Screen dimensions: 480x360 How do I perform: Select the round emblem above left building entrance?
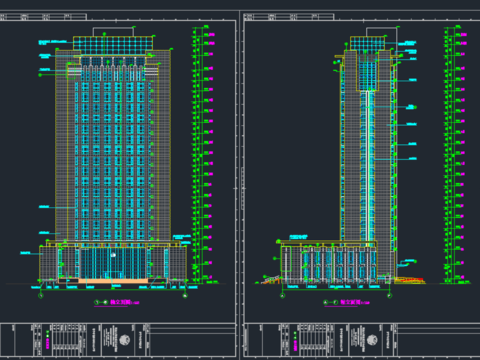[x=113, y=255]
